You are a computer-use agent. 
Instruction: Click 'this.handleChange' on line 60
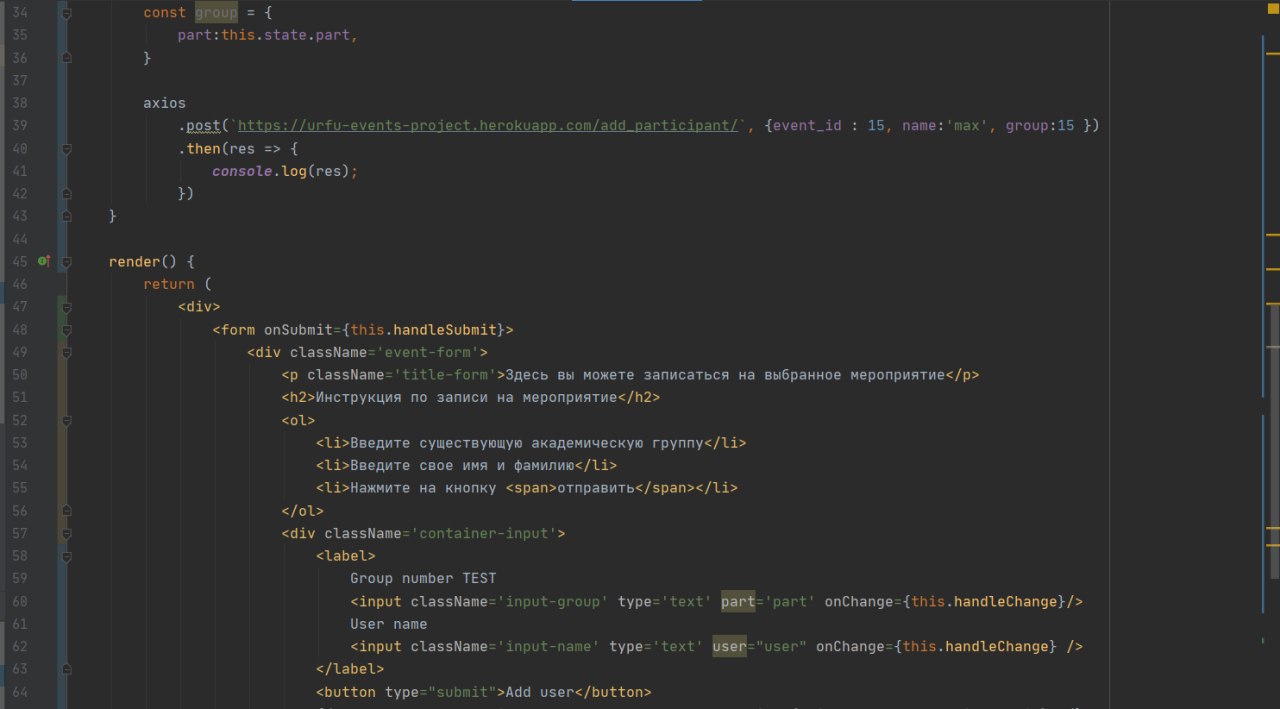(985, 601)
